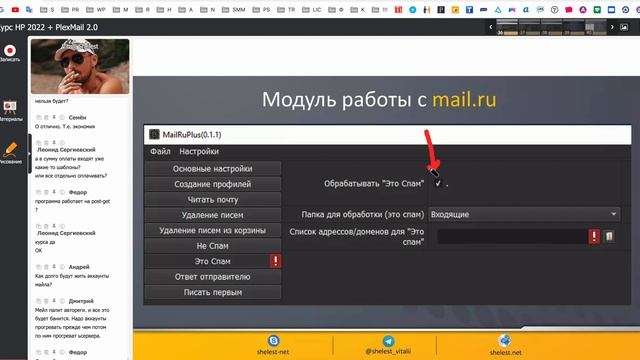Open the Ф bookmarks folder
This screenshot has height=360, width=640.
(x=336, y=9)
